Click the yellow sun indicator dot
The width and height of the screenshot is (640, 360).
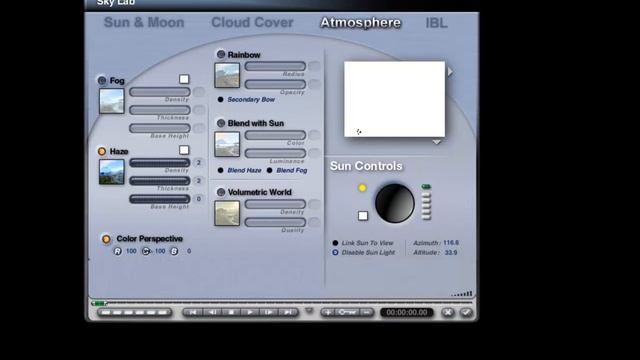(x=362, y=188)
